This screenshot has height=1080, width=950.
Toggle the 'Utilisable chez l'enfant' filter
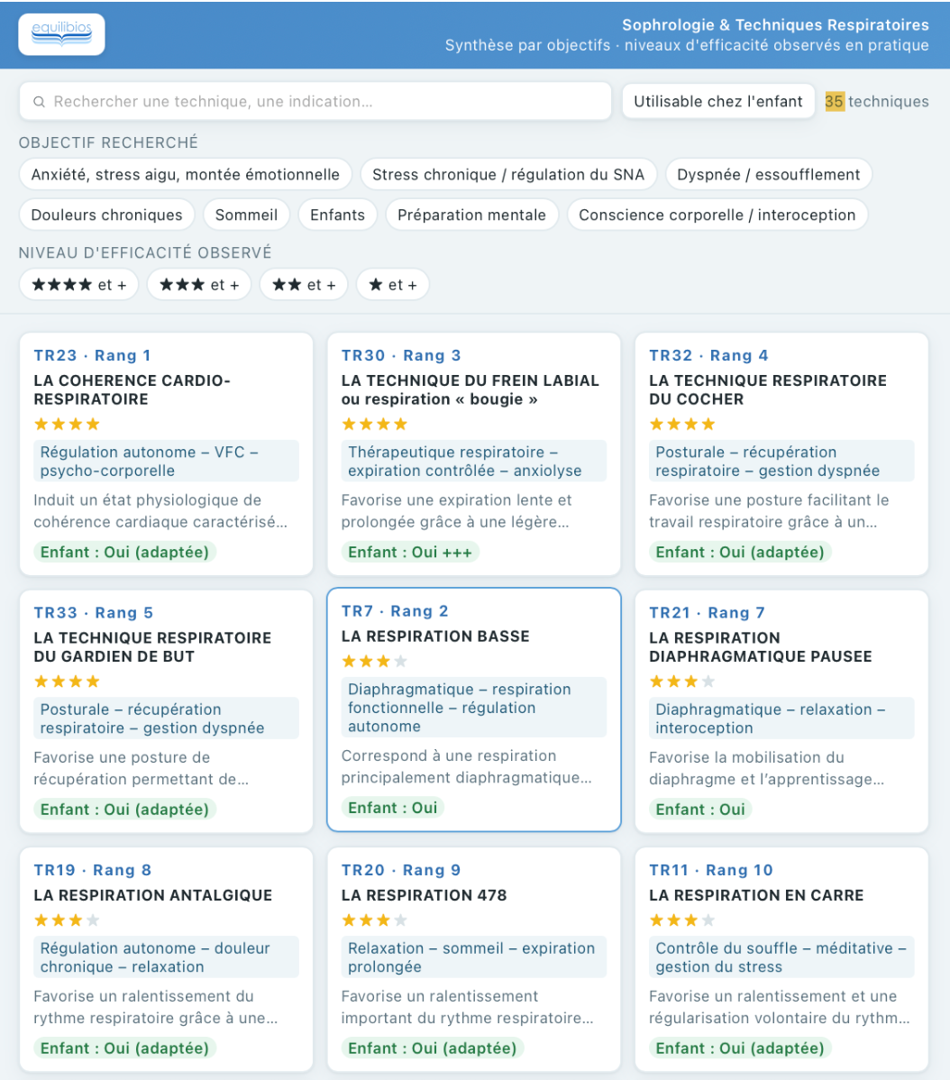[x=719, y=101]
